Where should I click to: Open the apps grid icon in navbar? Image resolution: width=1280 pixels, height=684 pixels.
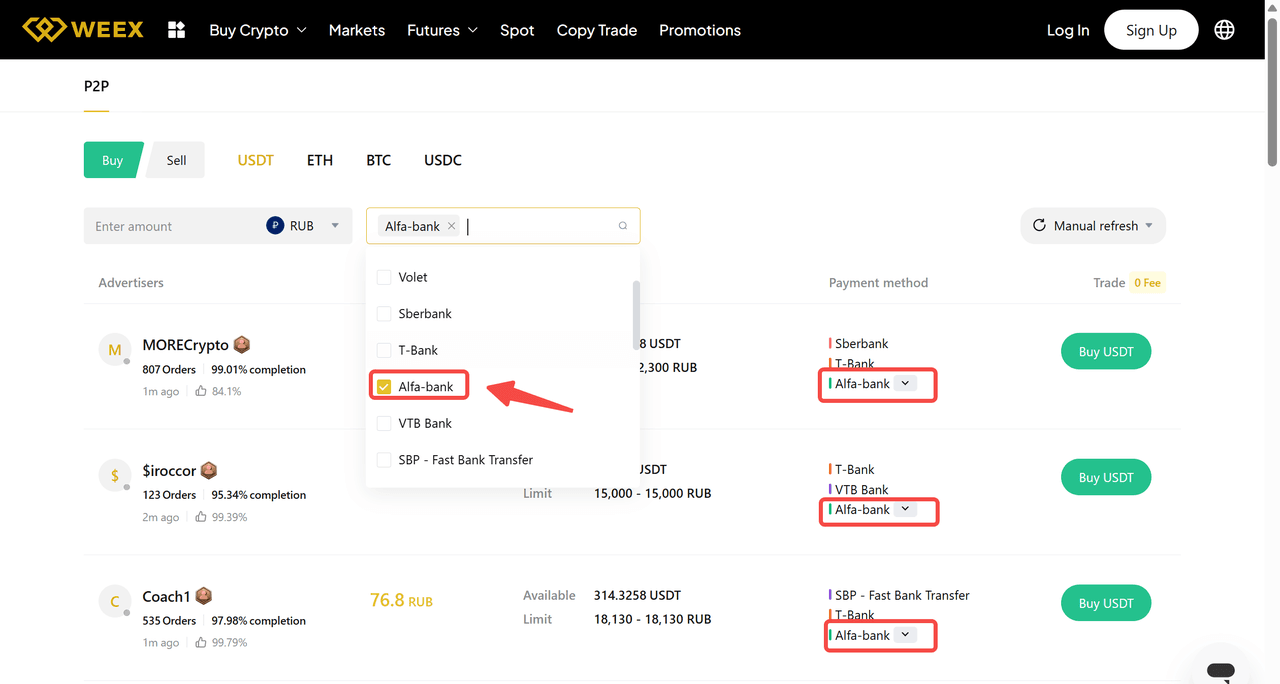click(x=177, y=30)
